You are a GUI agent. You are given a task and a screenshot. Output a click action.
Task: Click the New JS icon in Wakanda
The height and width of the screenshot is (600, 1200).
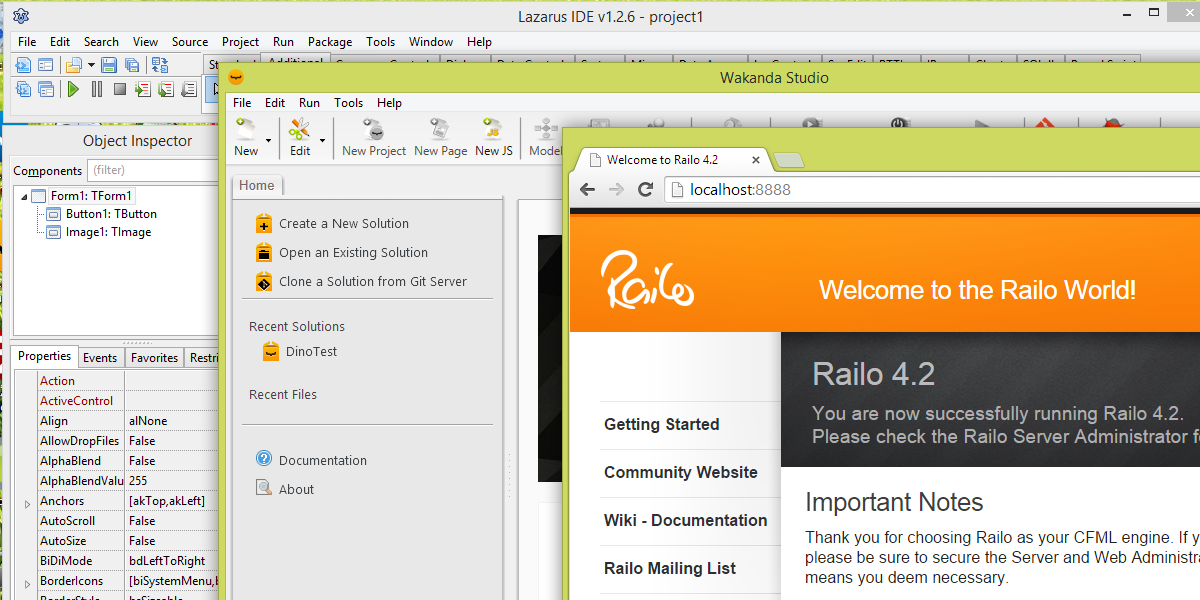(493, 137)
